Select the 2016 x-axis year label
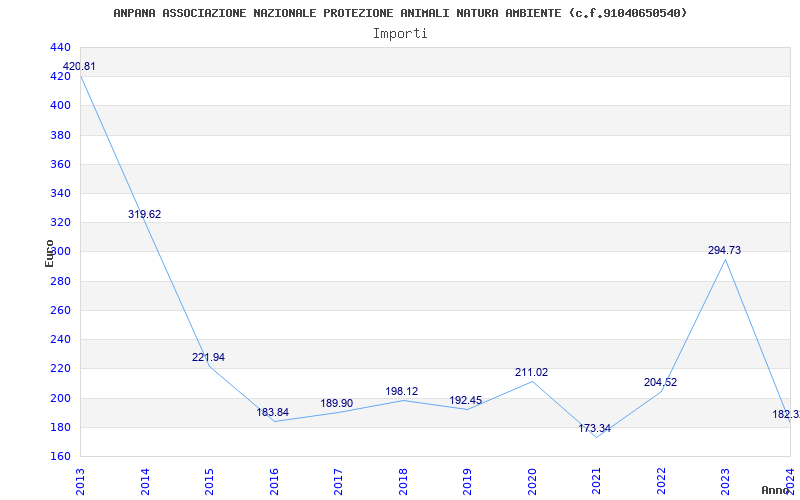 pos(273,482)
